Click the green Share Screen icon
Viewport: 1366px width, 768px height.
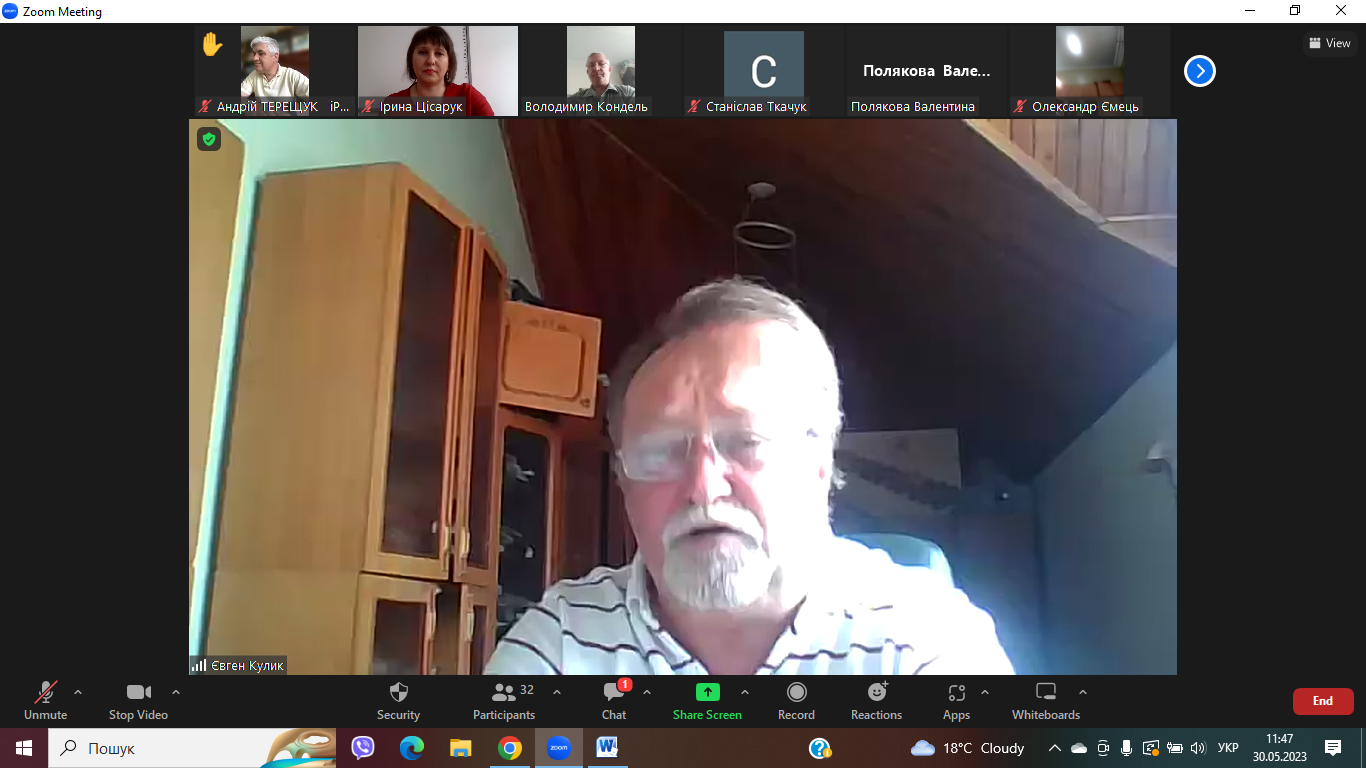pyautogui.click(x=707, y=692)
